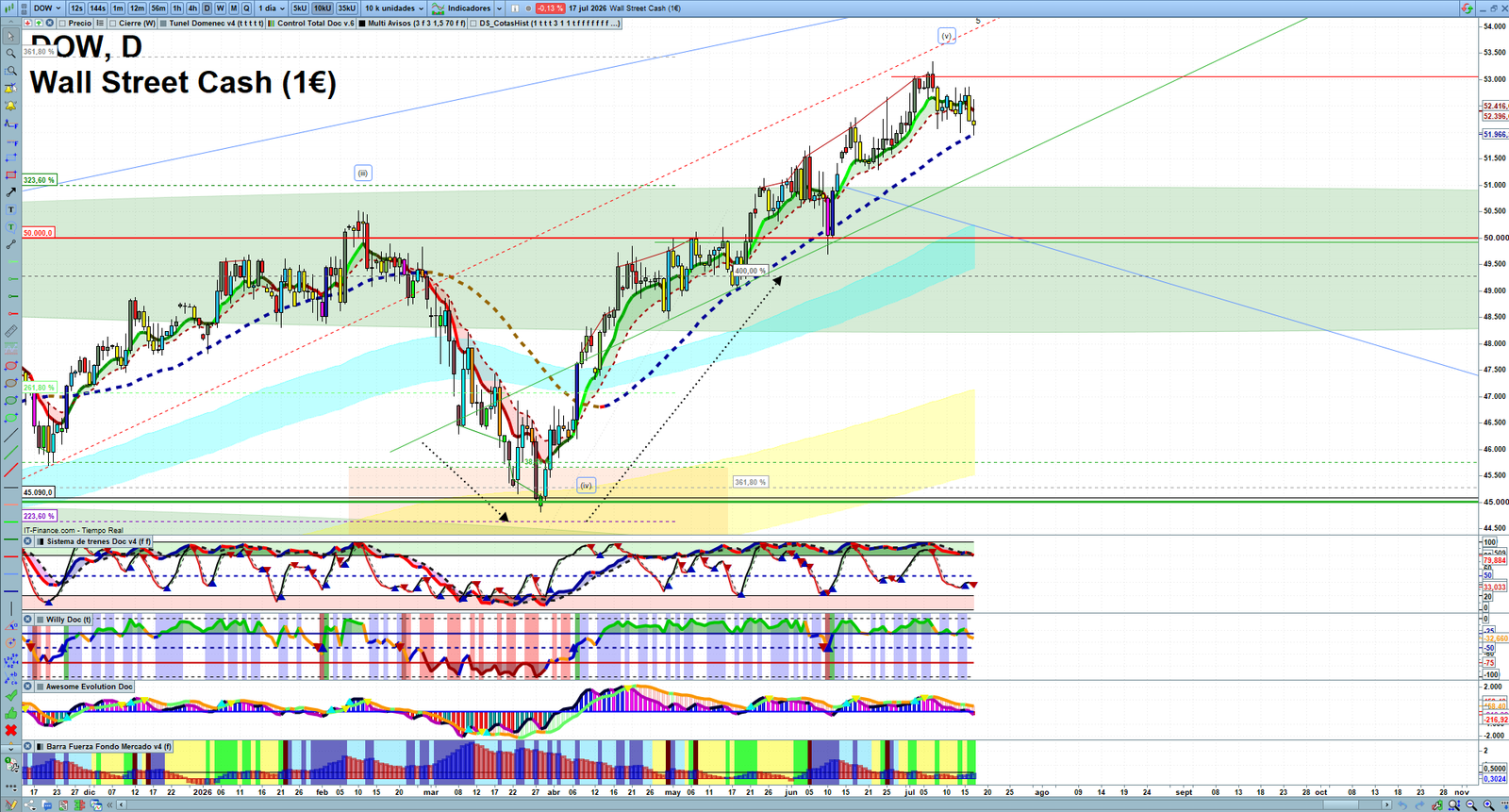Screen dimensions: 1509x812
Task: Select the Q quarterly timeframe button
Action: (x=246, y=8)
